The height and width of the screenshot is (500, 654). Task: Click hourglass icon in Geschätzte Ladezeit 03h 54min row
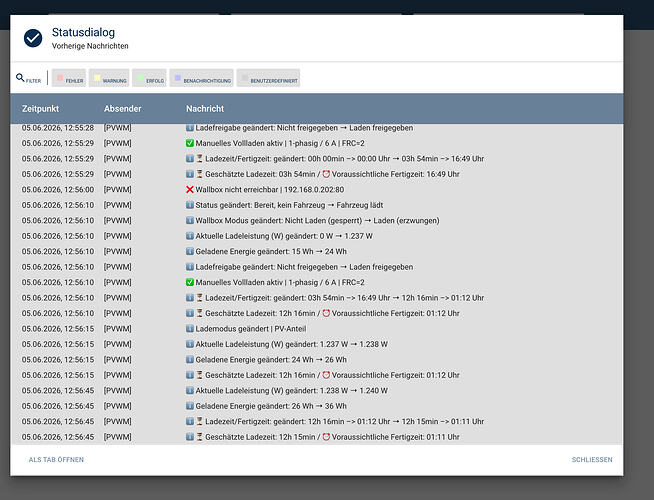(x=200, y=174)
